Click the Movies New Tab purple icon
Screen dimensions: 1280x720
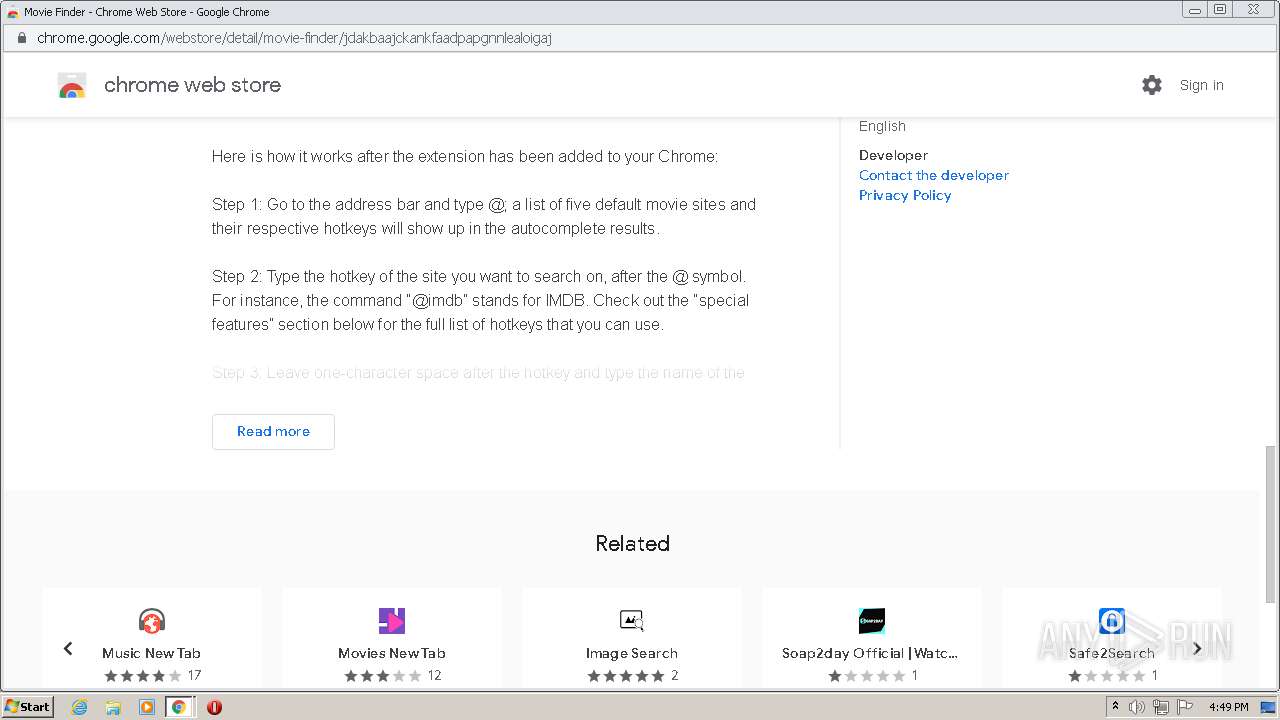391,621
